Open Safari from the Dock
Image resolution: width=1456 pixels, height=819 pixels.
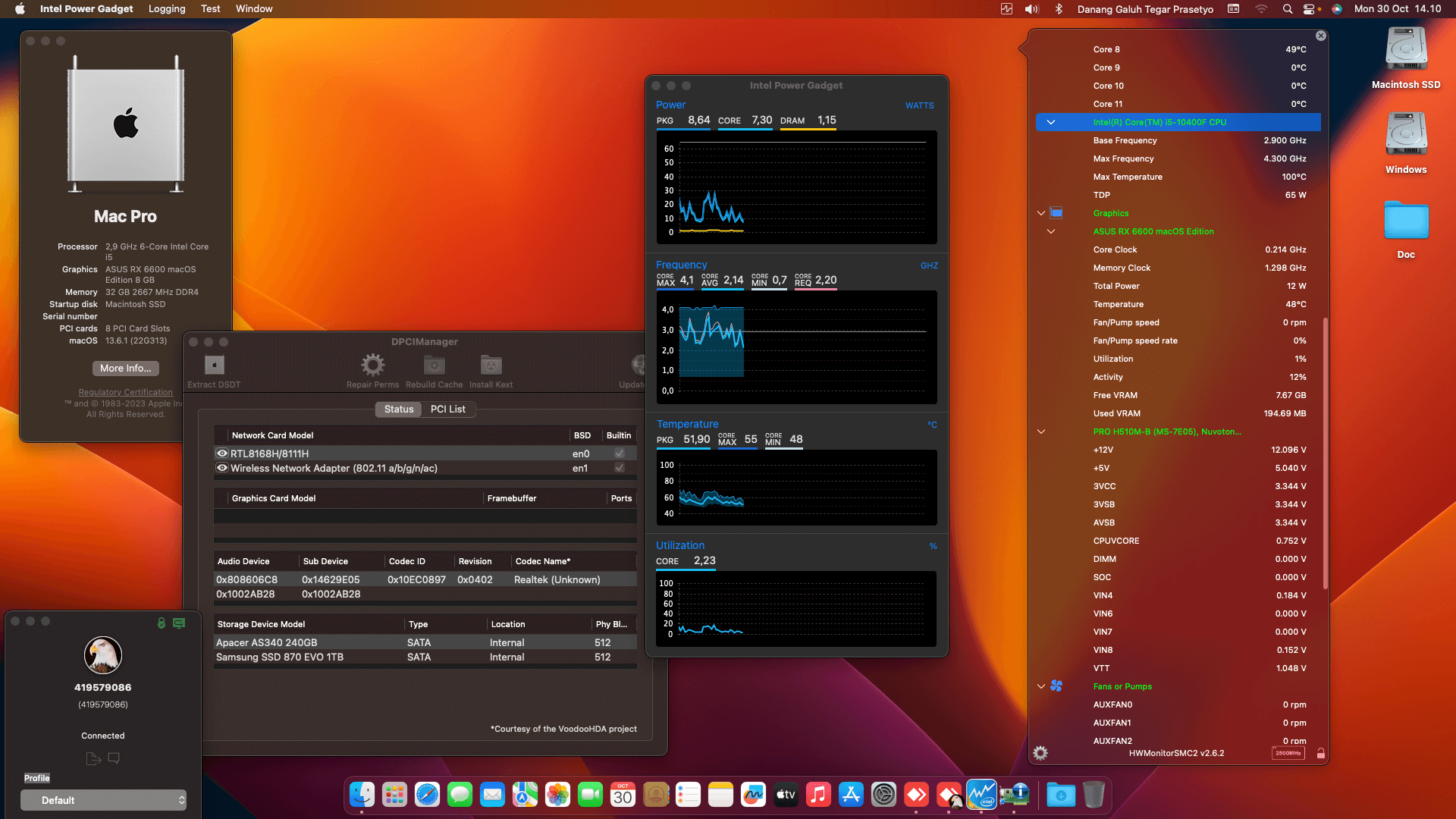pos(427,795)
